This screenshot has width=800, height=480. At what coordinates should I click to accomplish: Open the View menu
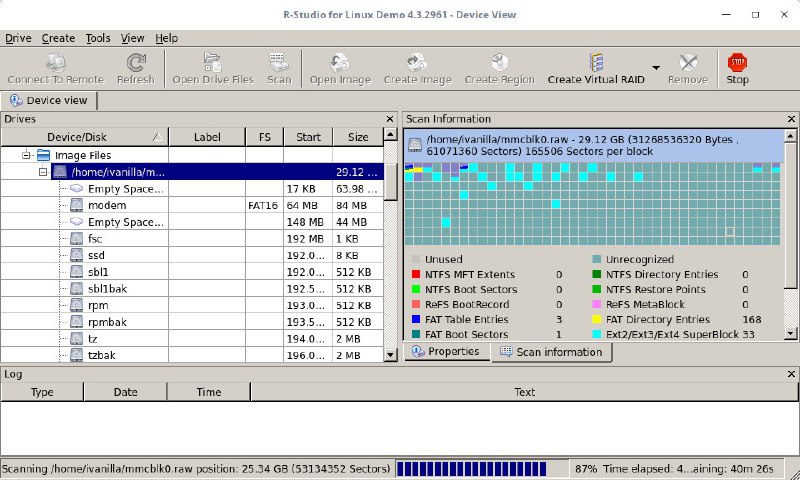[x=133, y=38]
